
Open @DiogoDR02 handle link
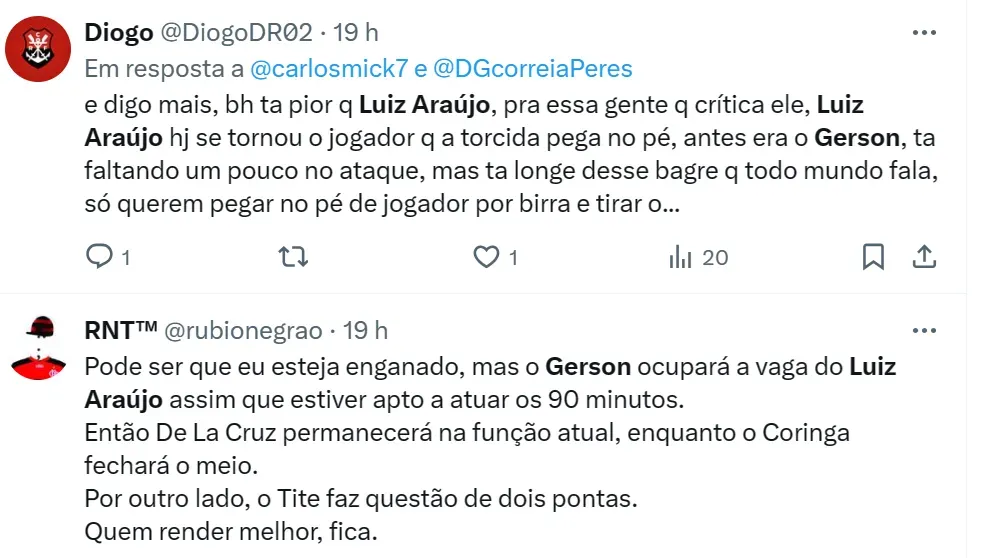[236, 33]
